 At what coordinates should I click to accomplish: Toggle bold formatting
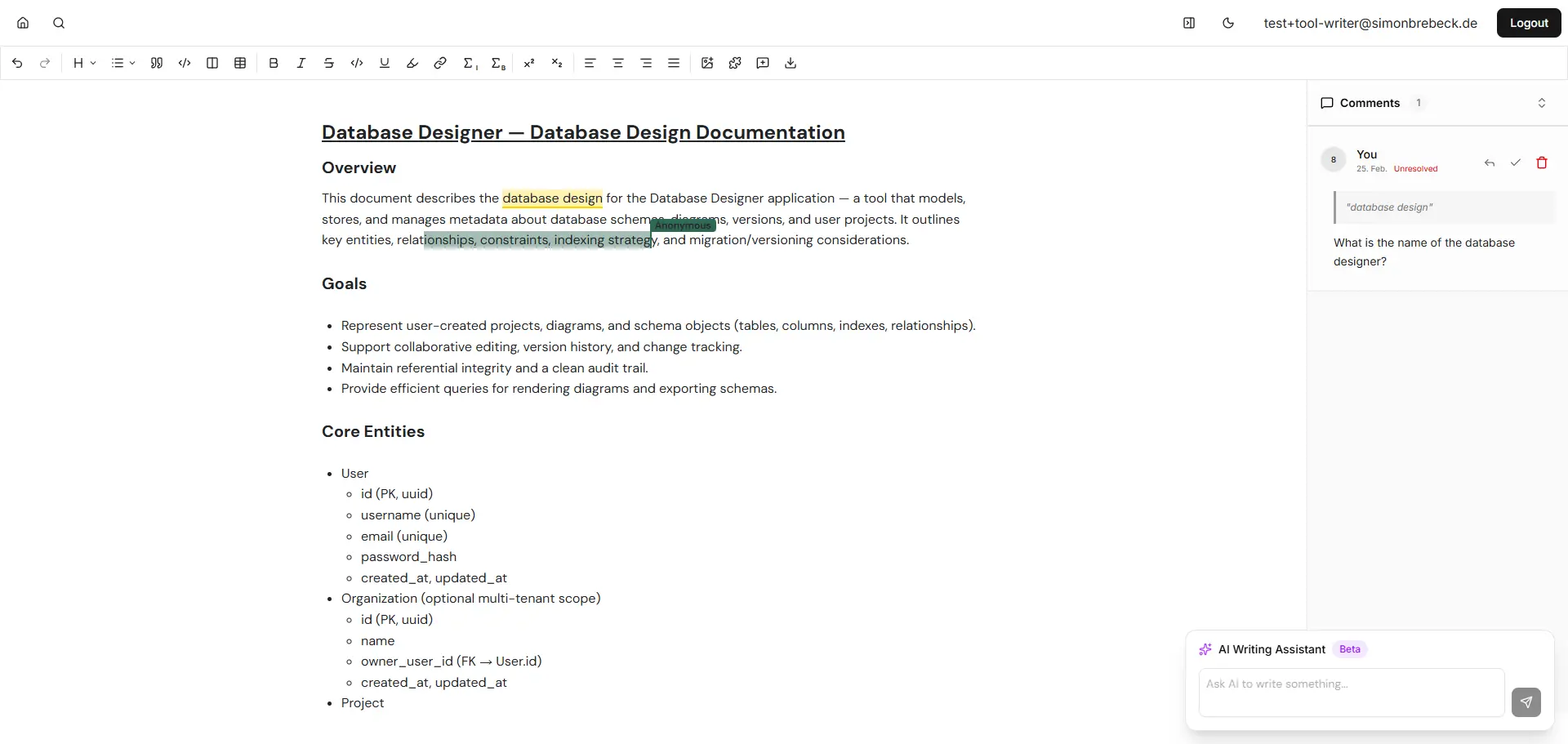274,63
